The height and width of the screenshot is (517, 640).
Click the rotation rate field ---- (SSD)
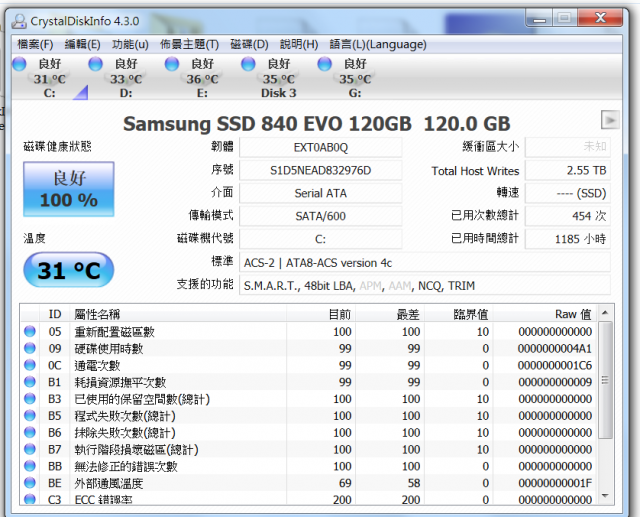[x=568, y=193]
